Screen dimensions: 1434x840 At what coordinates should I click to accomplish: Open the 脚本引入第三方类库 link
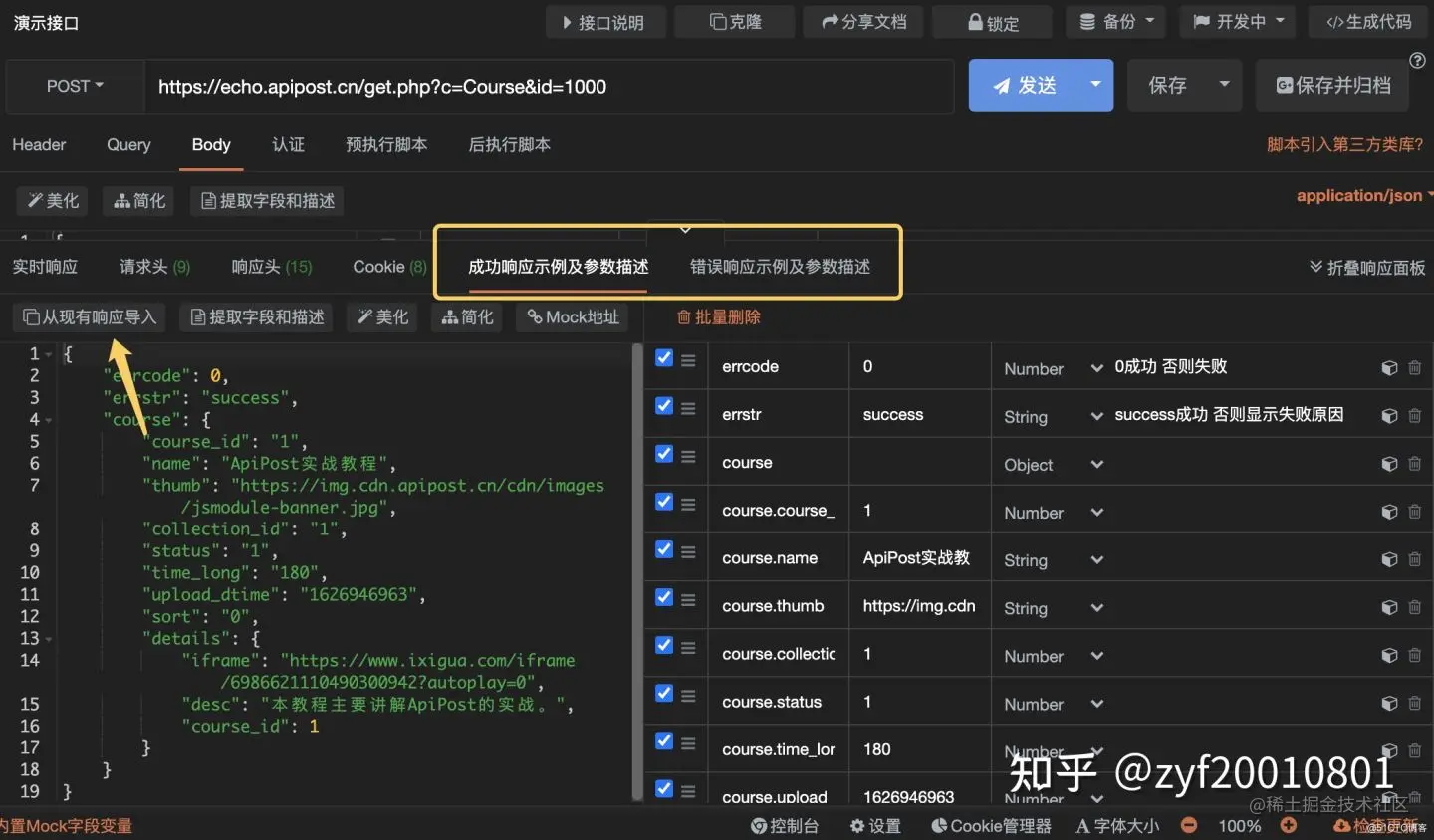pos(1344,145)
